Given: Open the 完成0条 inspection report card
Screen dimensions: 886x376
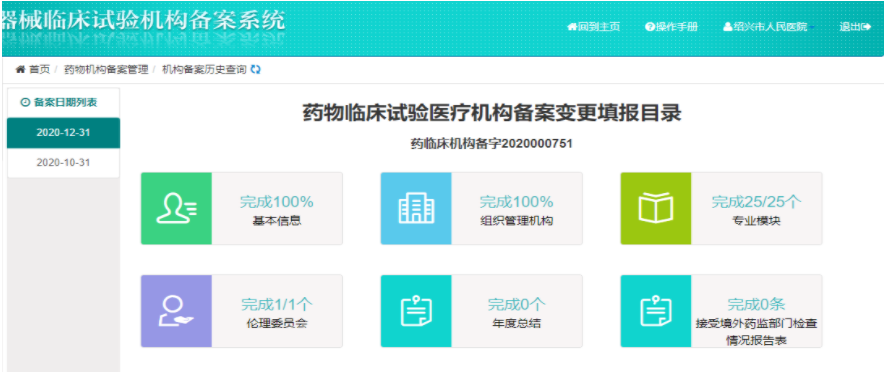Looking at the screenshot, I should coord(721,311).
